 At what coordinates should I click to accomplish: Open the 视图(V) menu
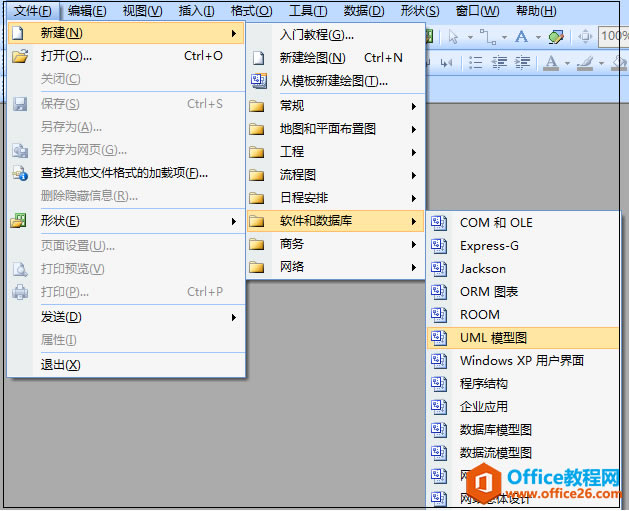pyautogui.click(x=142, y=11)
